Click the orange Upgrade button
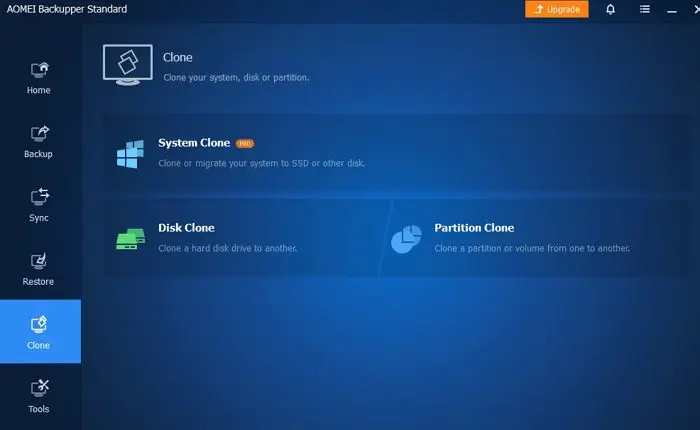The height and width of the screenshot is (430, 700). click(557, 9)
